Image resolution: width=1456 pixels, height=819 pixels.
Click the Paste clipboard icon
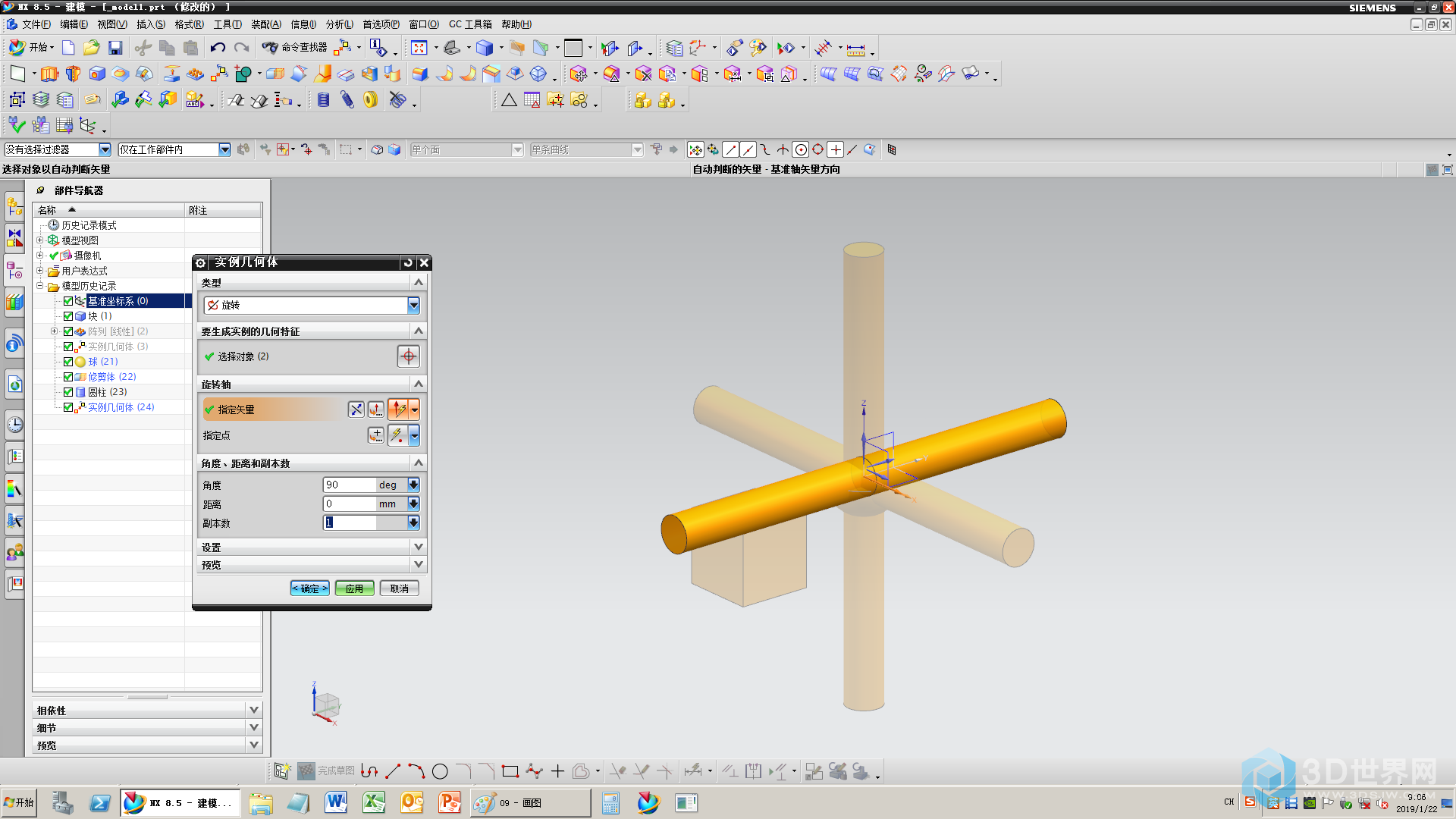tap(190, 48)
